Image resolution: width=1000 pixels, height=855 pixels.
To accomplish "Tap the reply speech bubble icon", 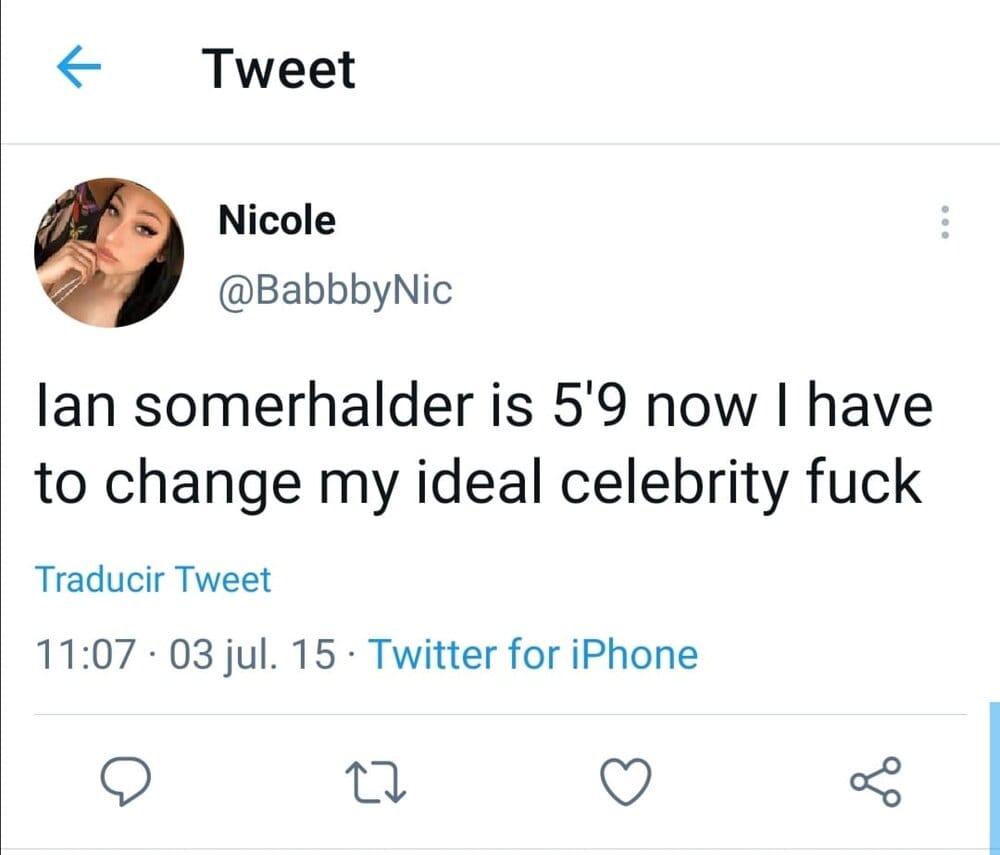I will [125, 781].
